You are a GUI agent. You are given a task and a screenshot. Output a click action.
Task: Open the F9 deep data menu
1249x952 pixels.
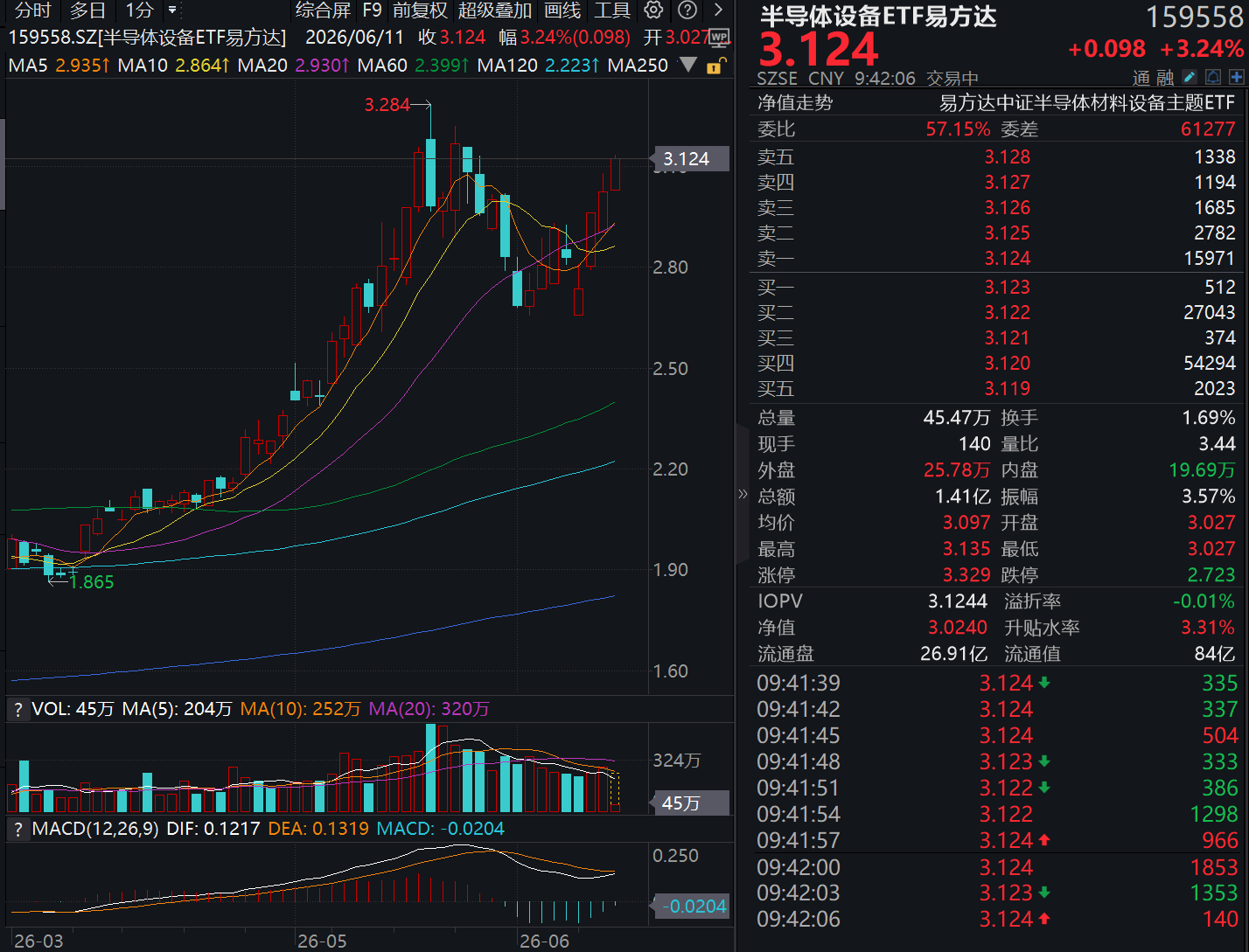[x=372, y=10]
